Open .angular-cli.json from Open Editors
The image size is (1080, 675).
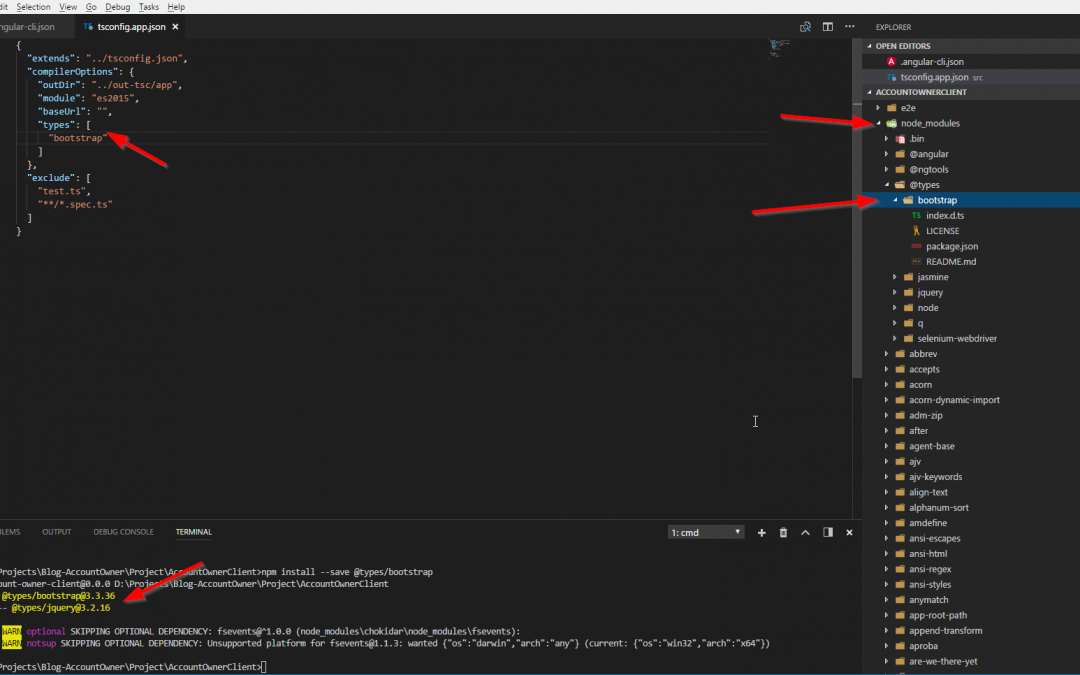pos(931,62)
